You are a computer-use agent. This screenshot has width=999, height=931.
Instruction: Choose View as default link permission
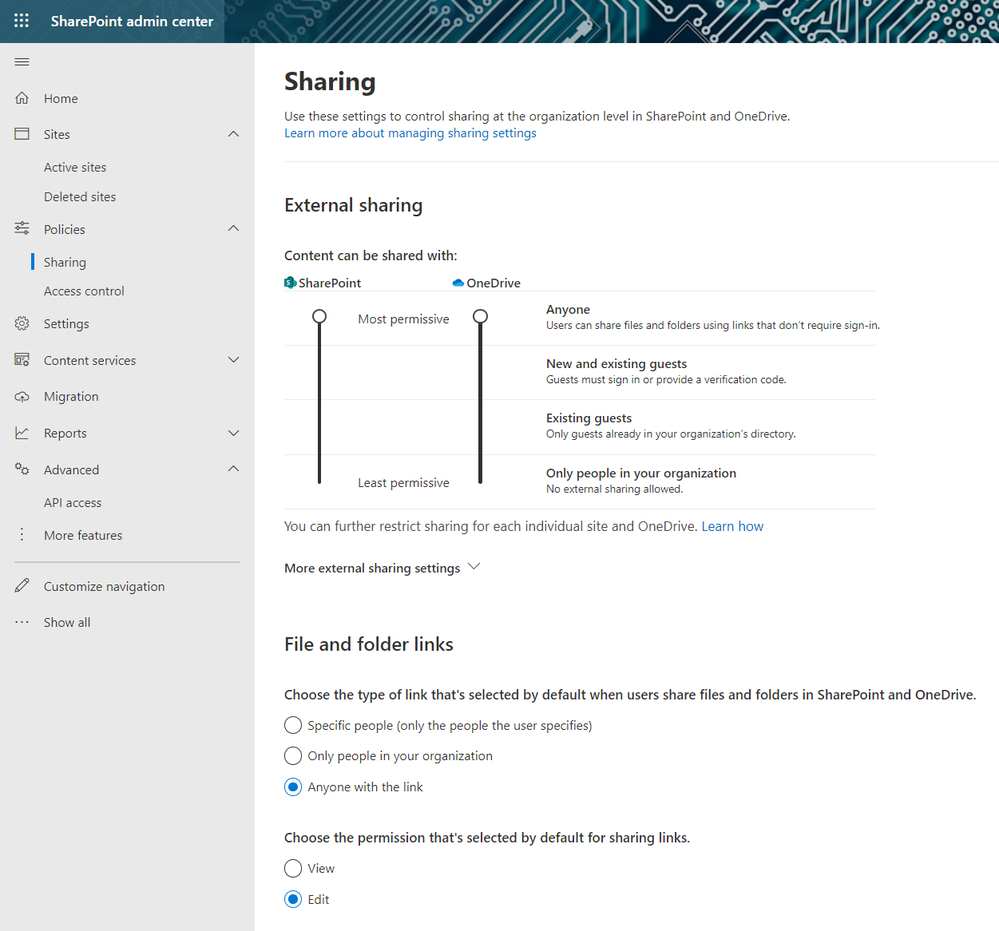[293, 869]
